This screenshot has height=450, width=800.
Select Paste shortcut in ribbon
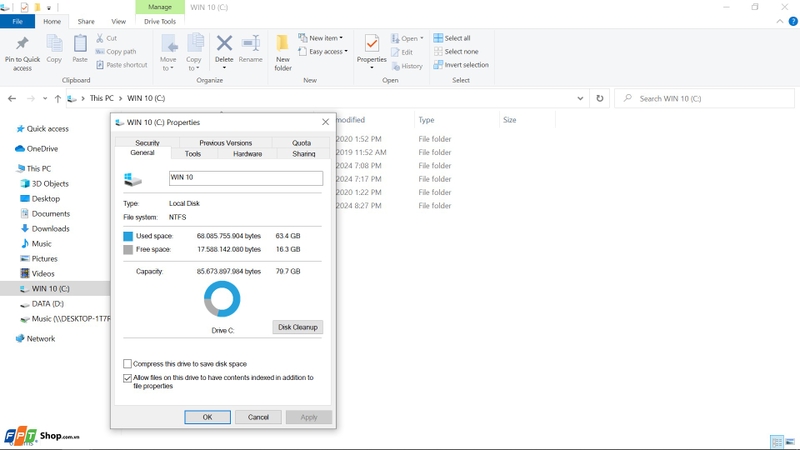(x=121, y=65)
